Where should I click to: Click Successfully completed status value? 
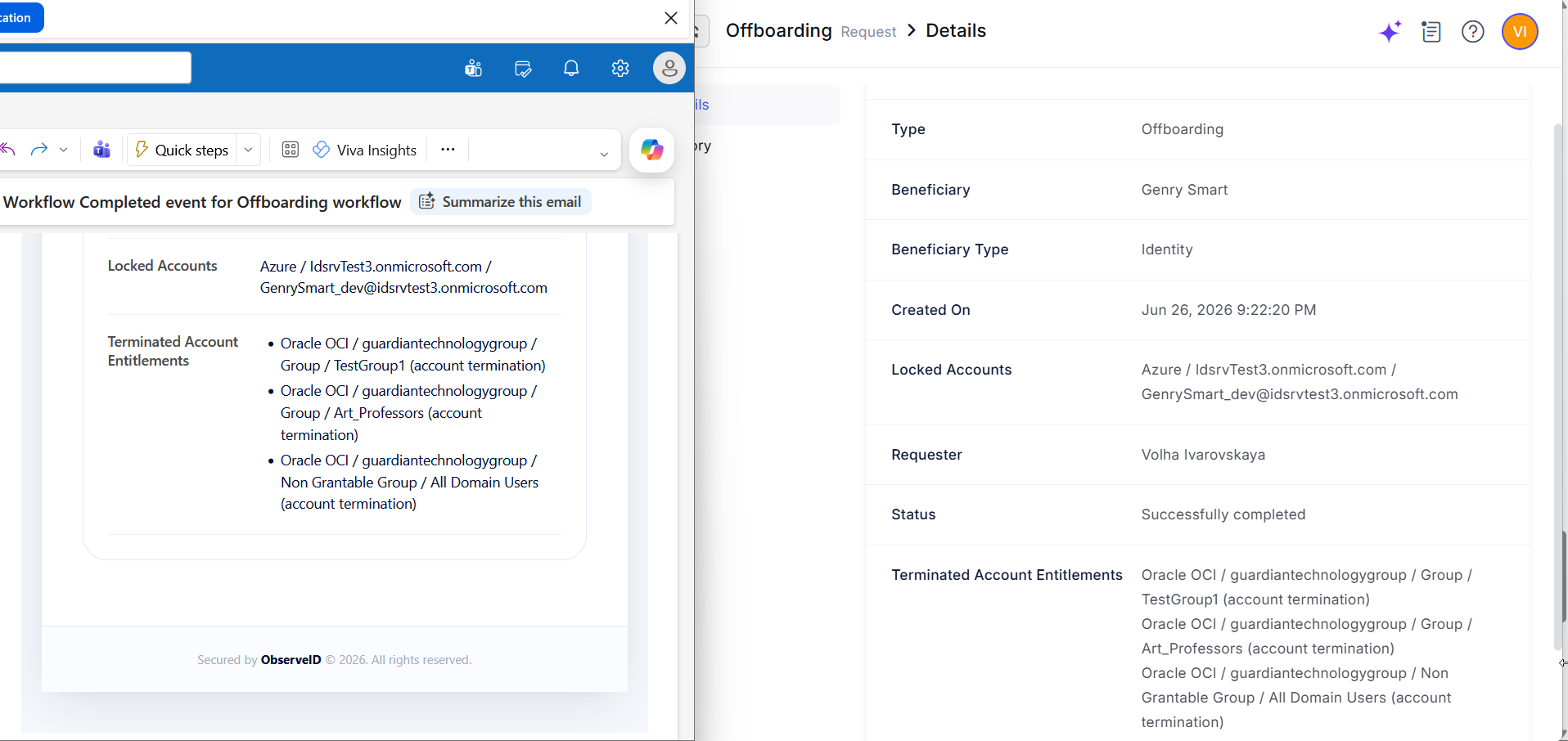click(1223, 514)
